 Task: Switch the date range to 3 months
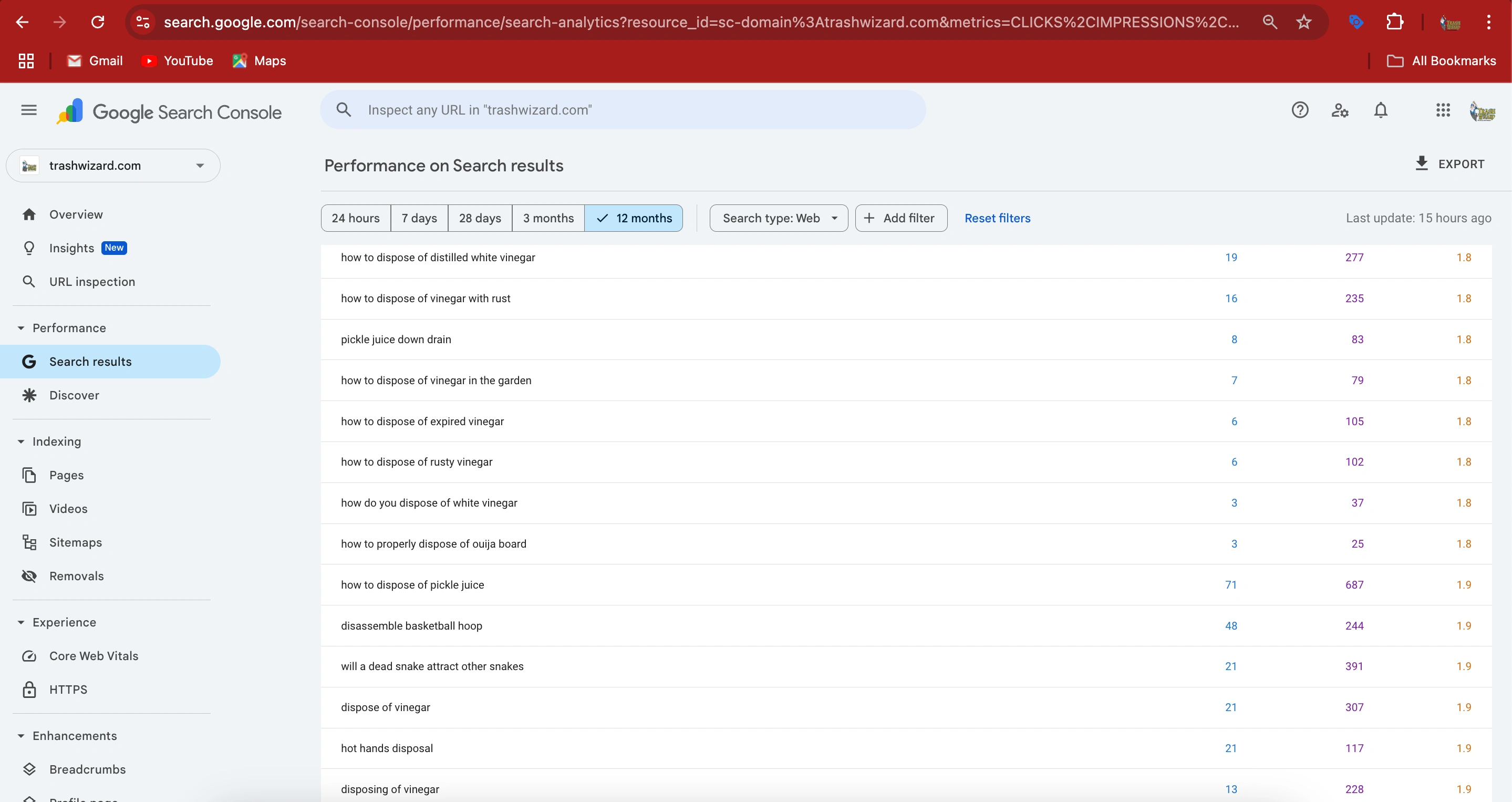[x=547, y=219]
